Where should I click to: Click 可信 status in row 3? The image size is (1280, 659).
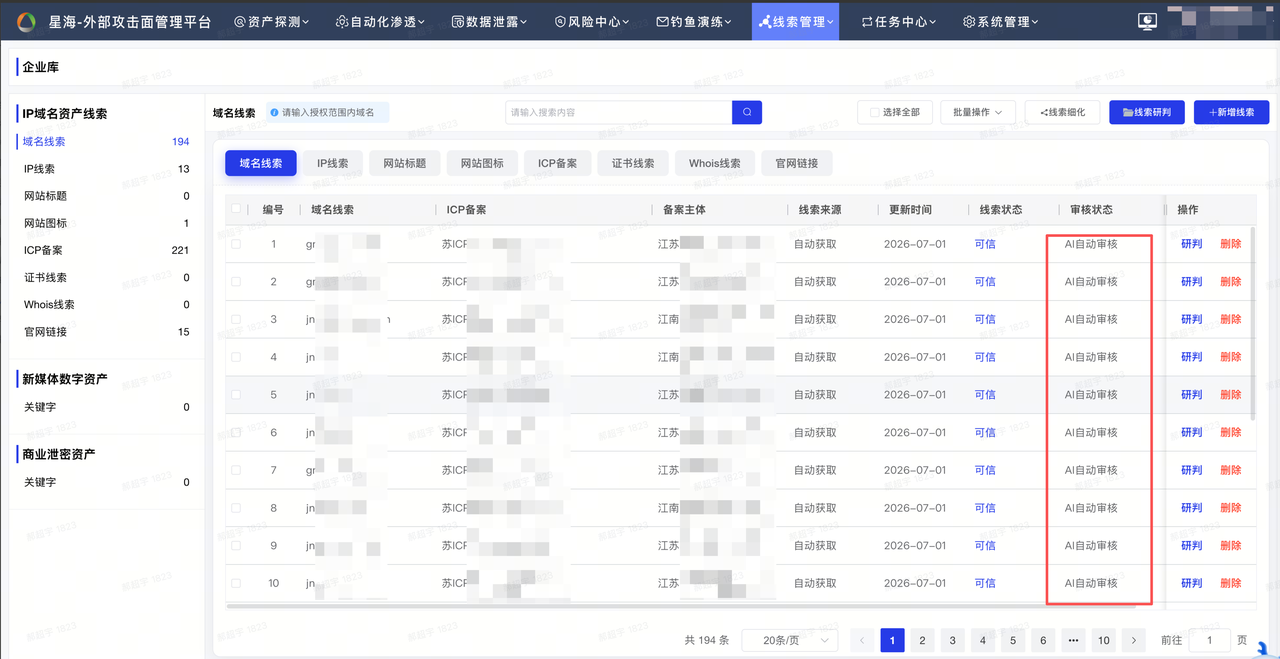point(985,319)
